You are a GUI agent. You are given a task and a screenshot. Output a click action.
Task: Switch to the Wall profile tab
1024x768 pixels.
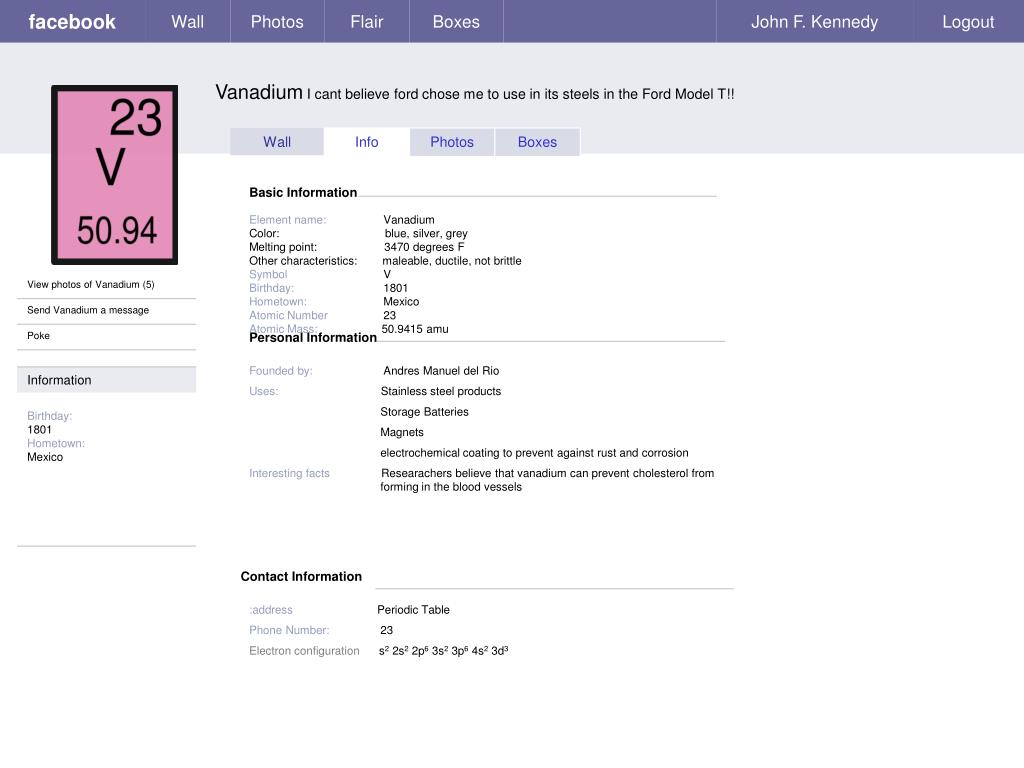coord(277,142)
